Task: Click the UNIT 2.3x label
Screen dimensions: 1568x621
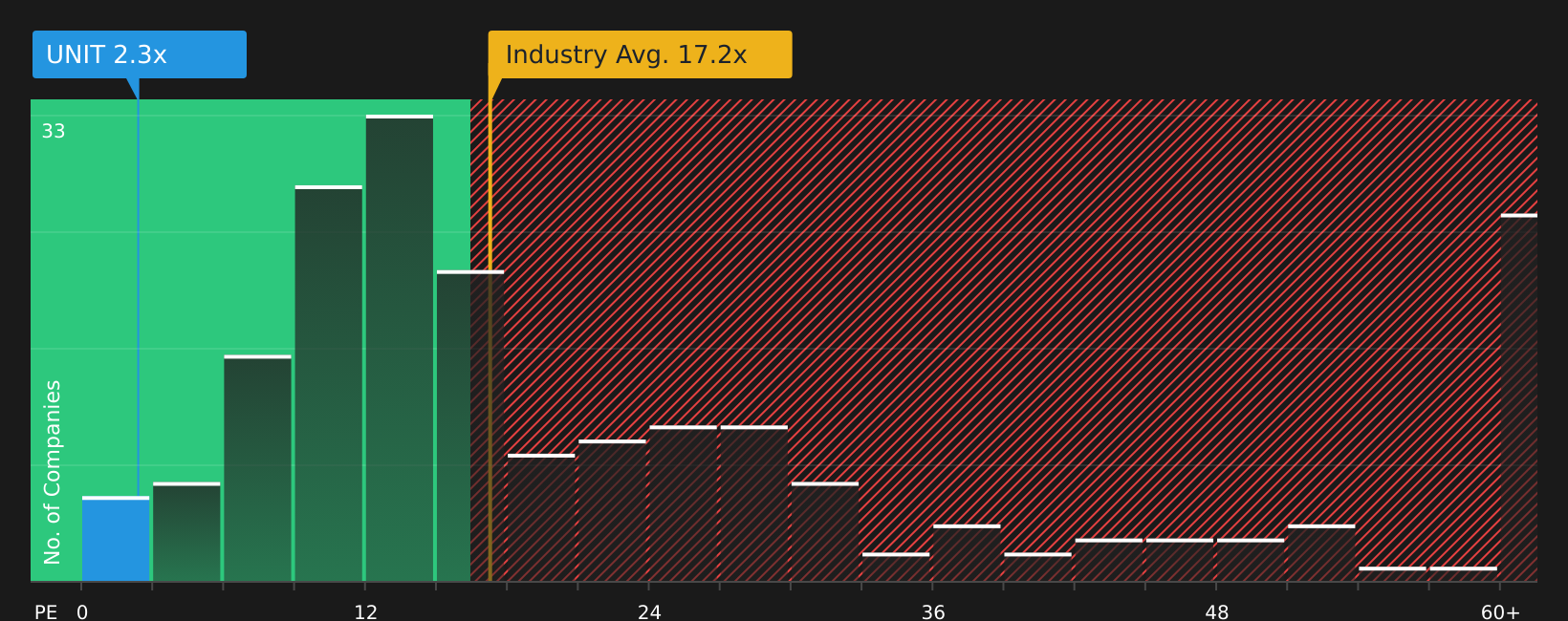Action: pyautogui.click(x=140, y=54)
